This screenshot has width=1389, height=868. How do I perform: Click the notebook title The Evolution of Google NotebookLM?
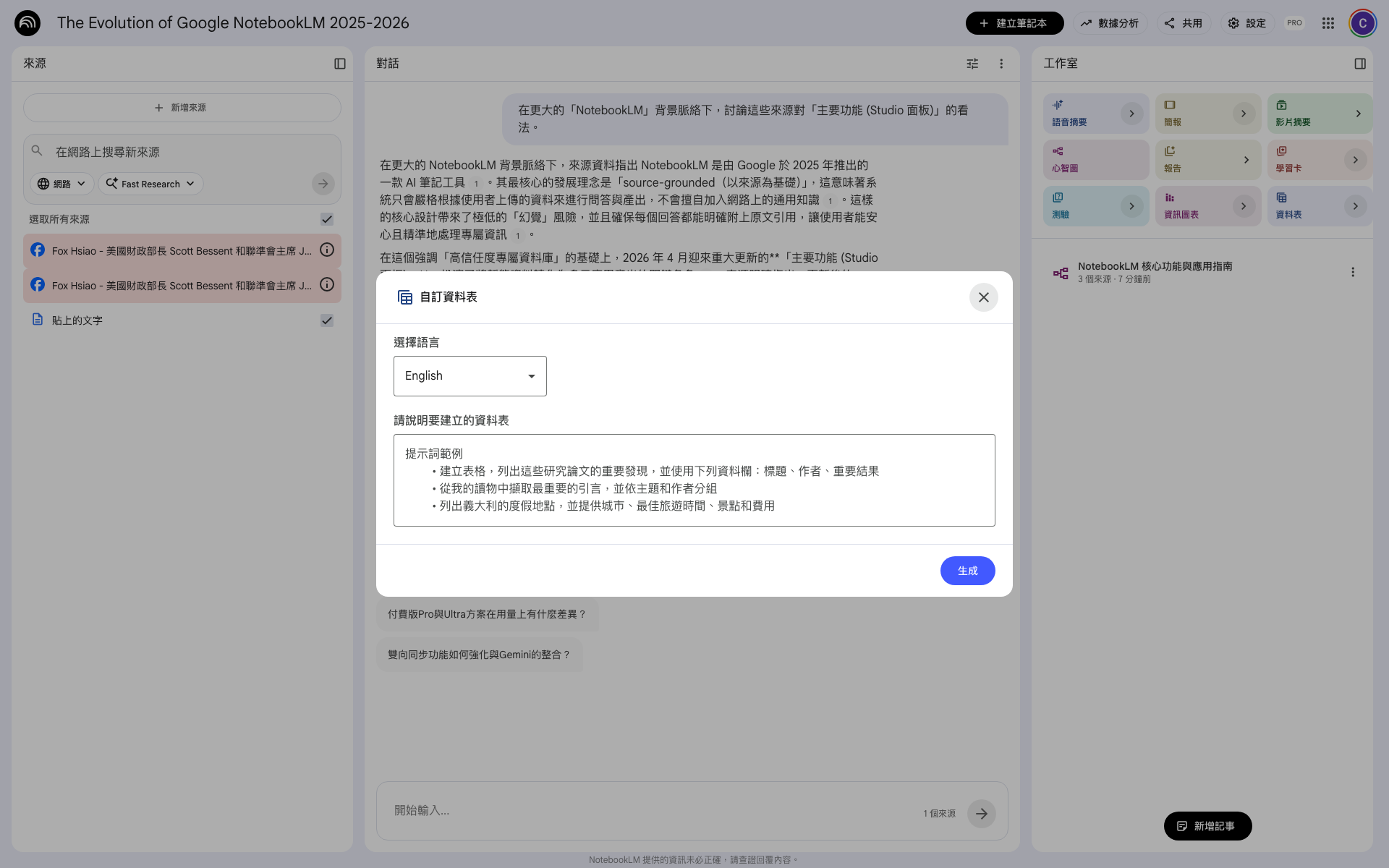(x=233, y=23)
